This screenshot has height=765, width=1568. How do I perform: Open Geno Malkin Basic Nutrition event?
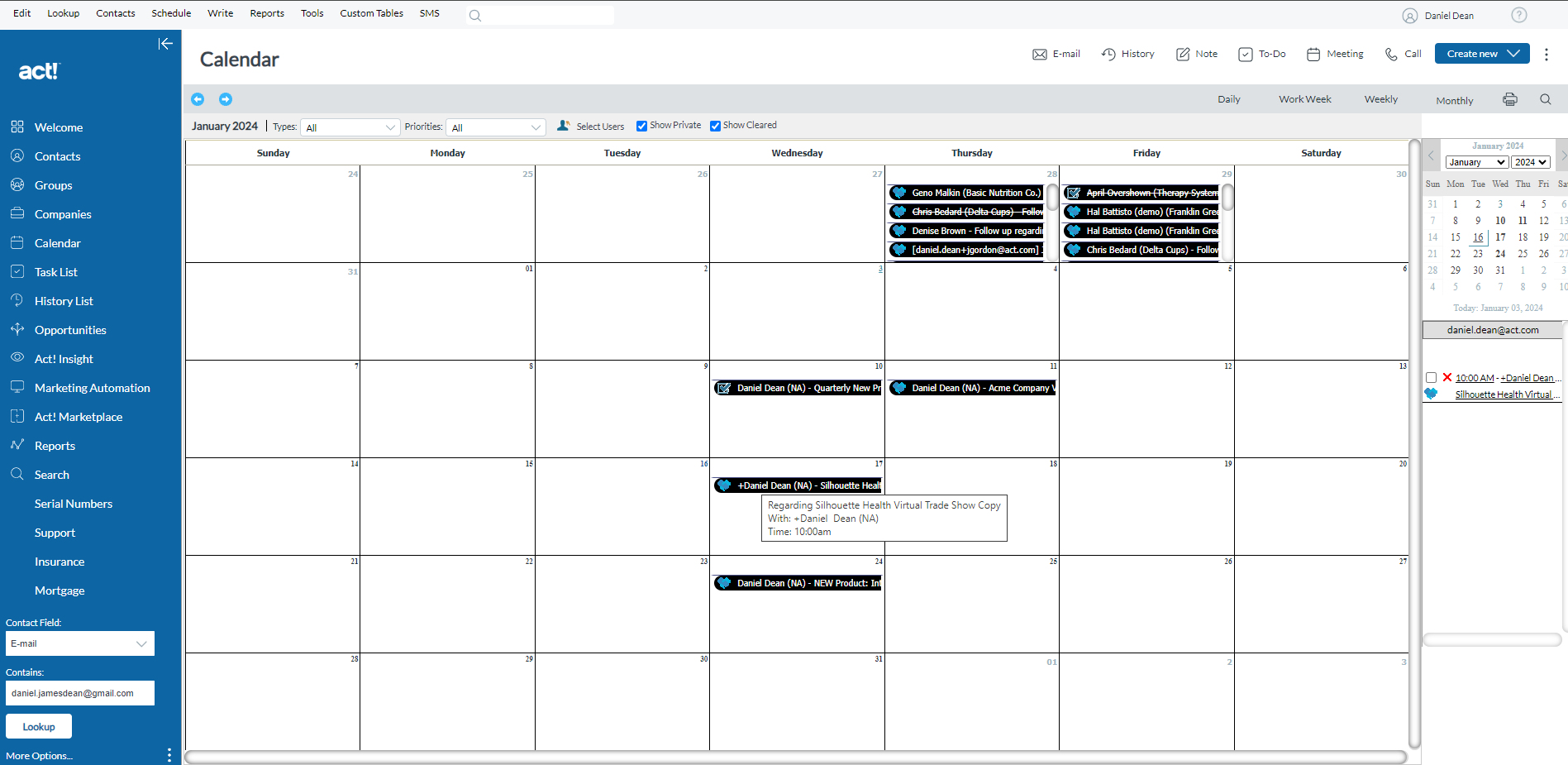coord(966,193)
